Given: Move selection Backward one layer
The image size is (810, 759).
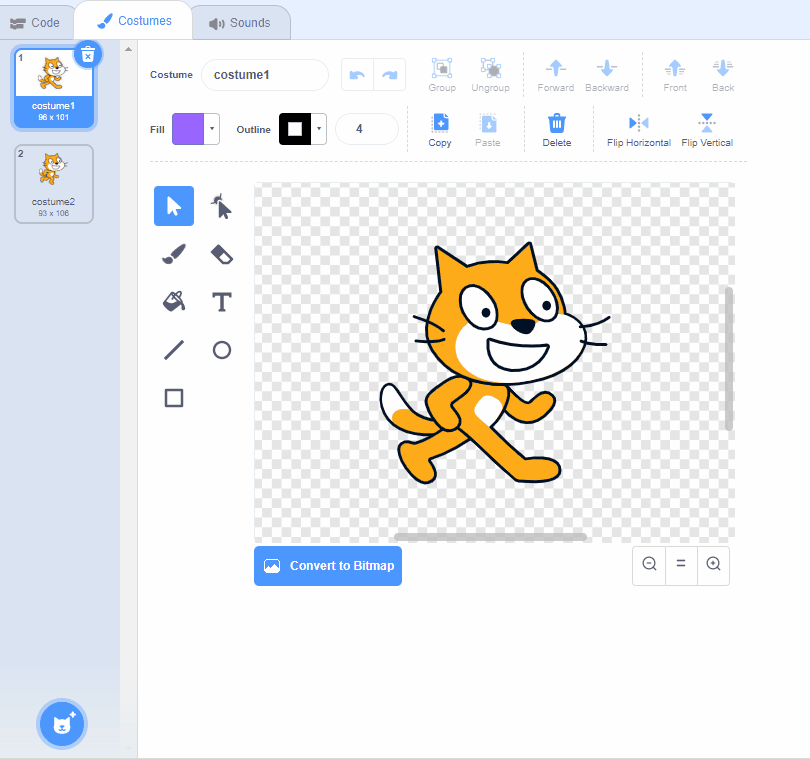Looking at the screenshot, I should click(x=607, y=75).
